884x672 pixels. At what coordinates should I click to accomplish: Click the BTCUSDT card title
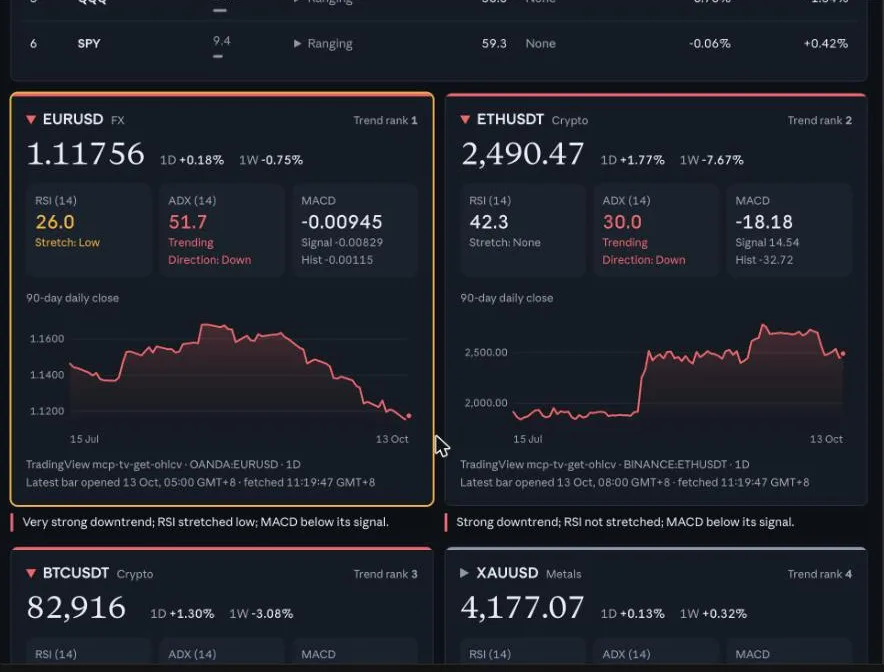[x=76, y=573]
